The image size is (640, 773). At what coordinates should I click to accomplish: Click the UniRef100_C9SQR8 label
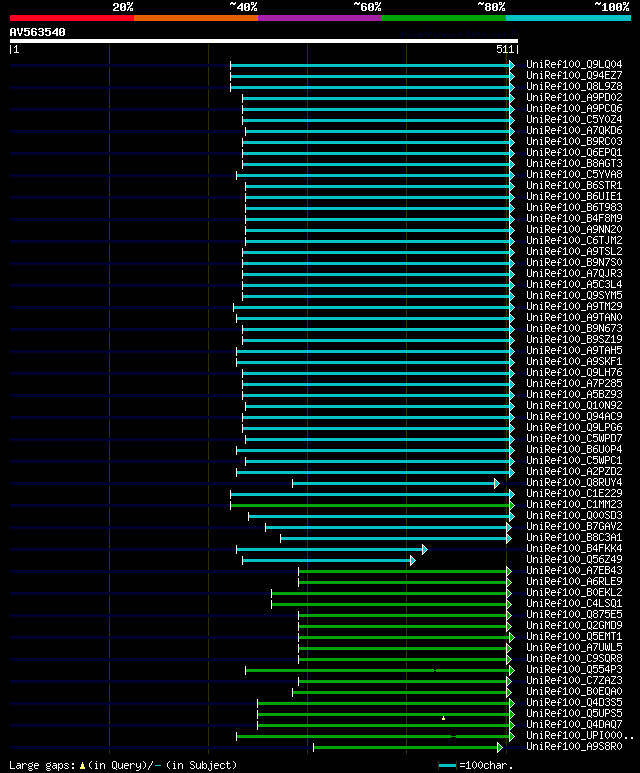pos(574,659)
